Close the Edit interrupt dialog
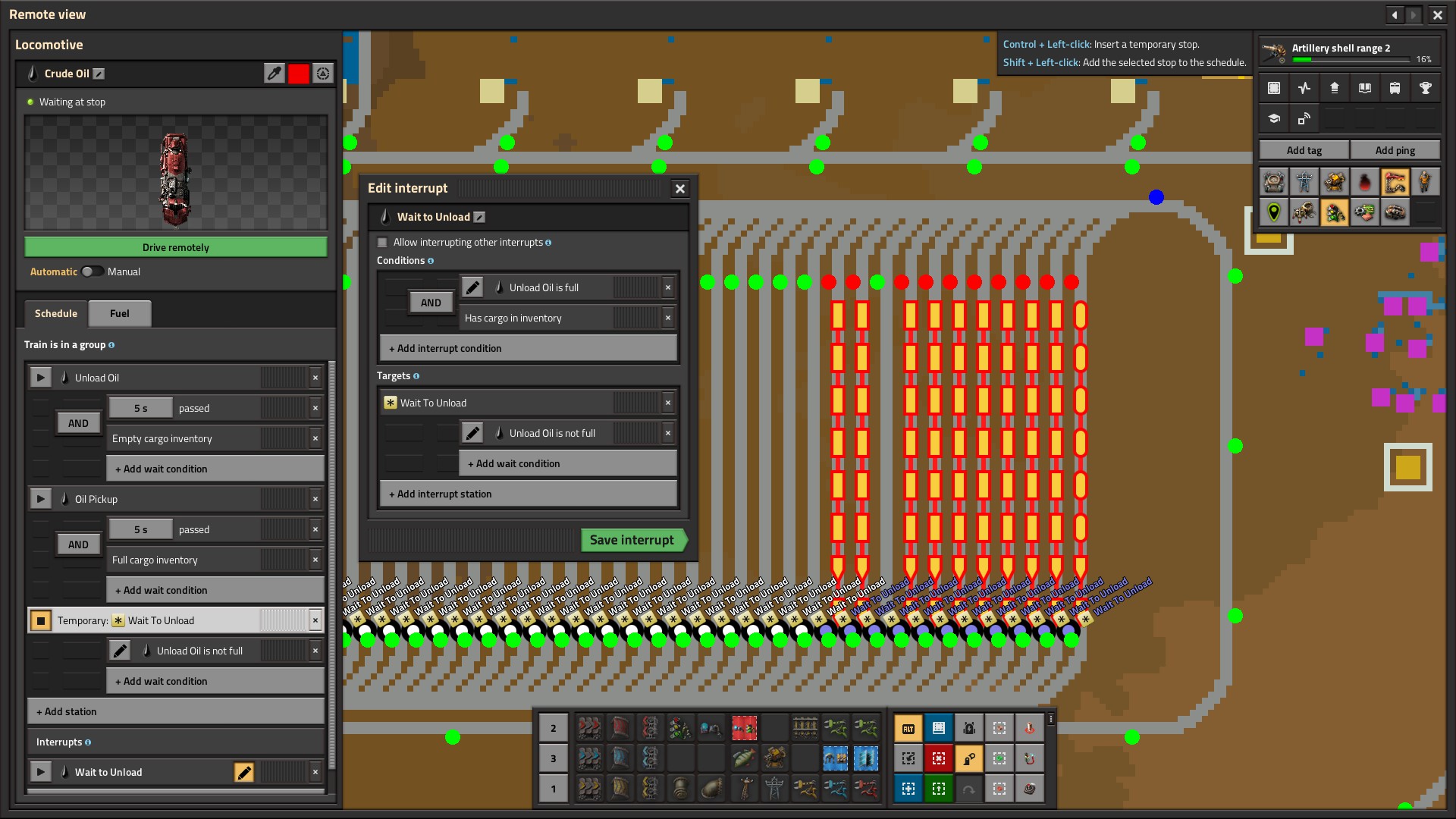 click(680, 189)
